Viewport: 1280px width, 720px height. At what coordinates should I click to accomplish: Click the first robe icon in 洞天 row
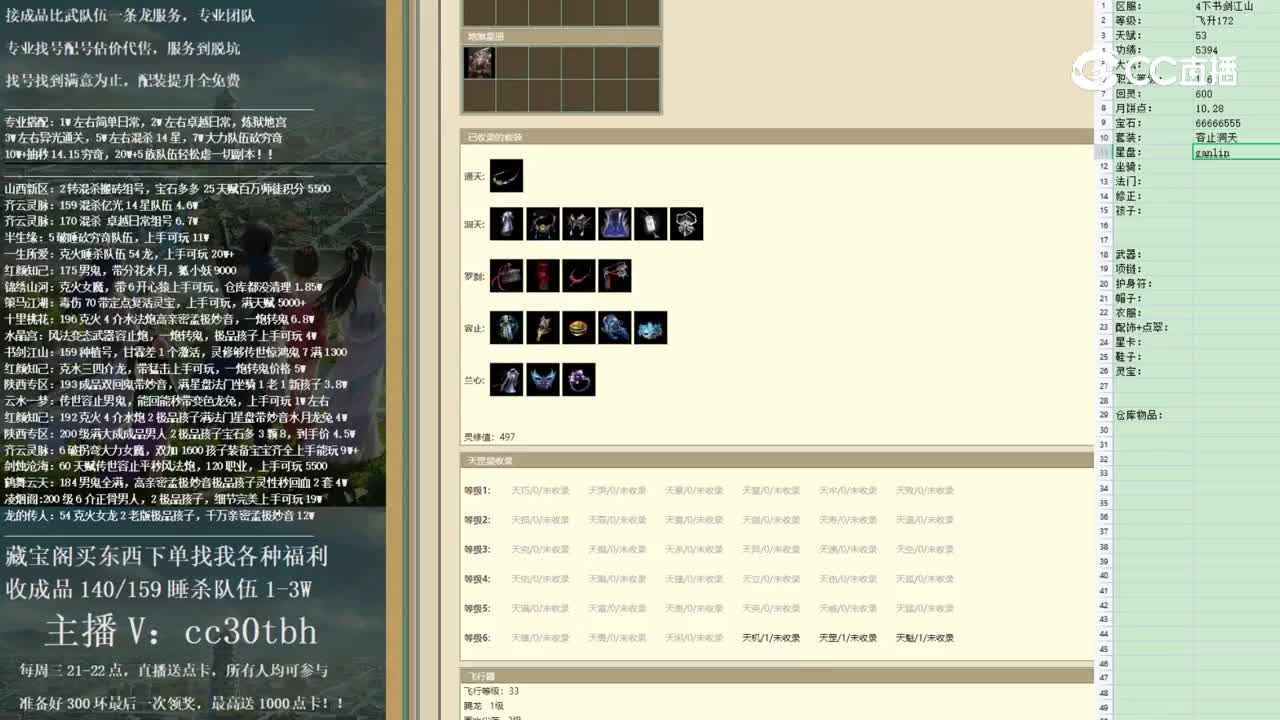[506, 224]
